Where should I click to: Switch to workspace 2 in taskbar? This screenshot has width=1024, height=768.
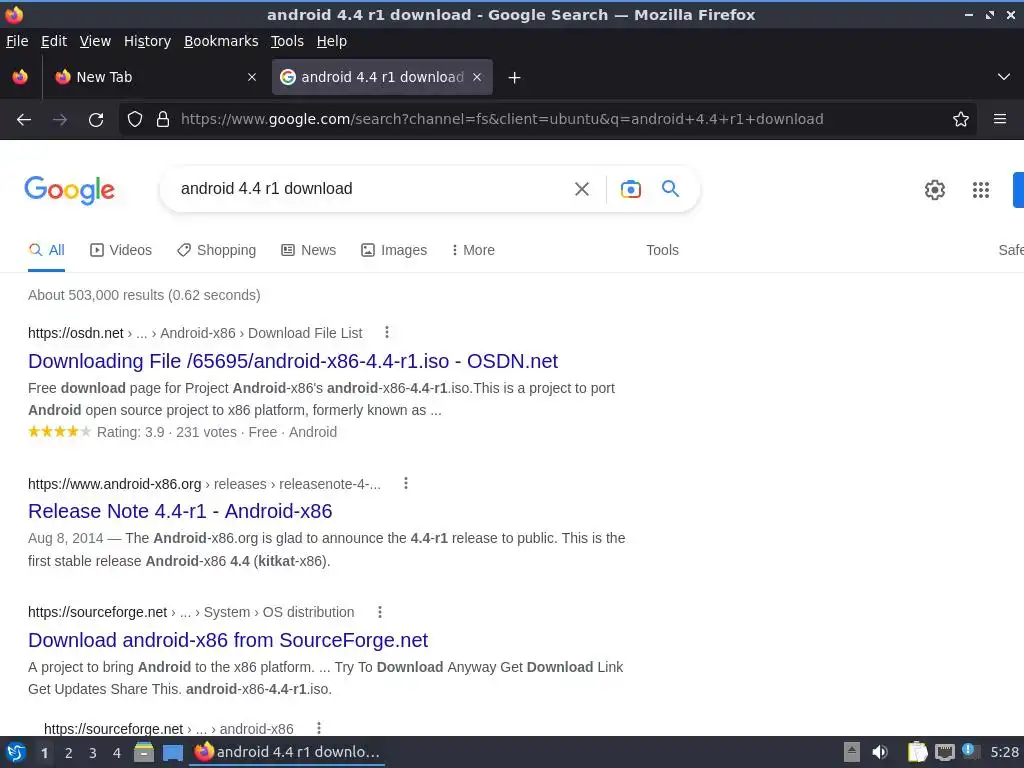click(69, 753)
